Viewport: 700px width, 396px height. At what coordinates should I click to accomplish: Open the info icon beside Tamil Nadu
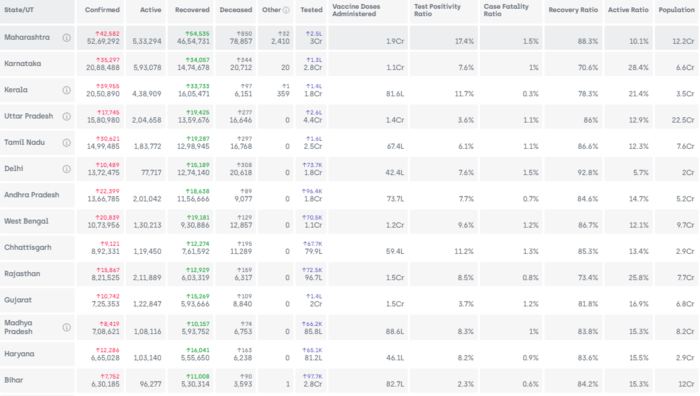pyautogui.click(x=67, y=143)
